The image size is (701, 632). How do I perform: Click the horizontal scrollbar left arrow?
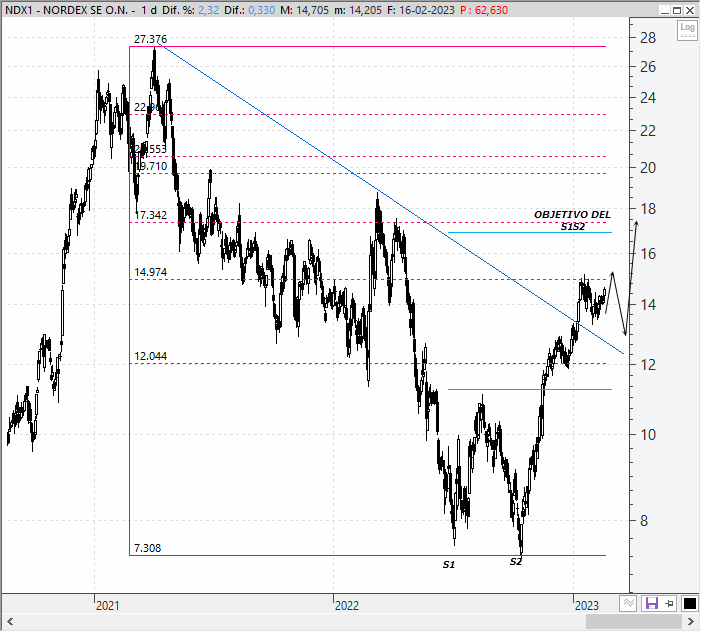point(10,622)
